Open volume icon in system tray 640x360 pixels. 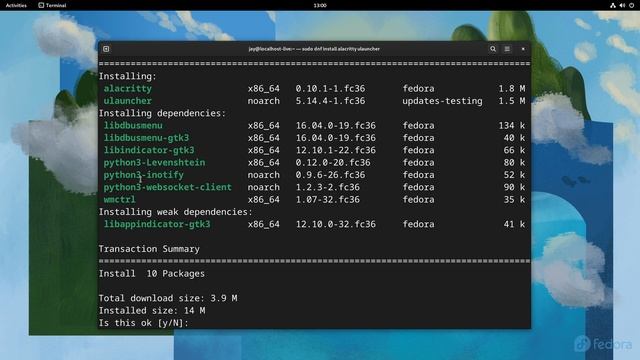622,5
